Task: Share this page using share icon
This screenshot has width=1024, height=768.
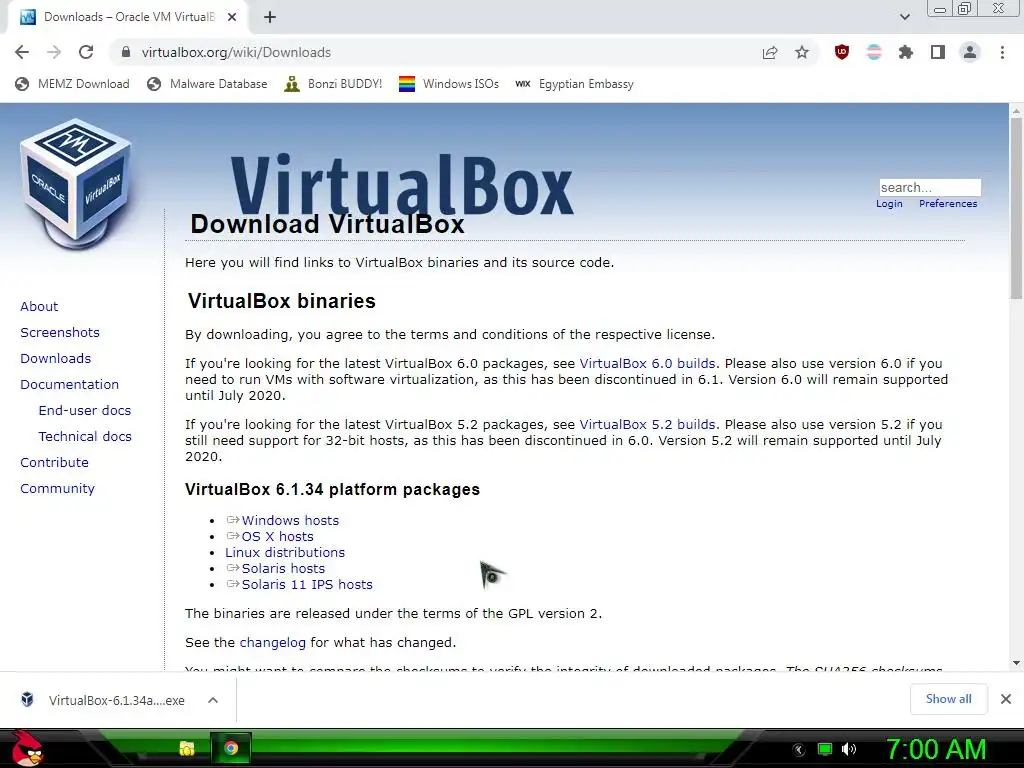Action: (770, 52)
